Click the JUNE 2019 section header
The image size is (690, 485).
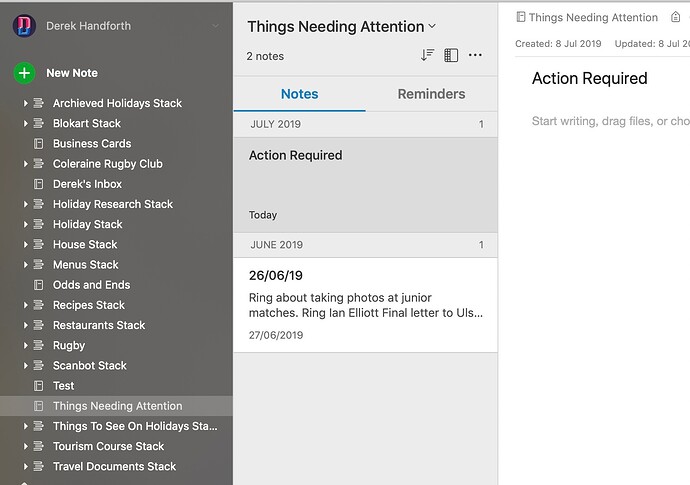coord(366,245)
